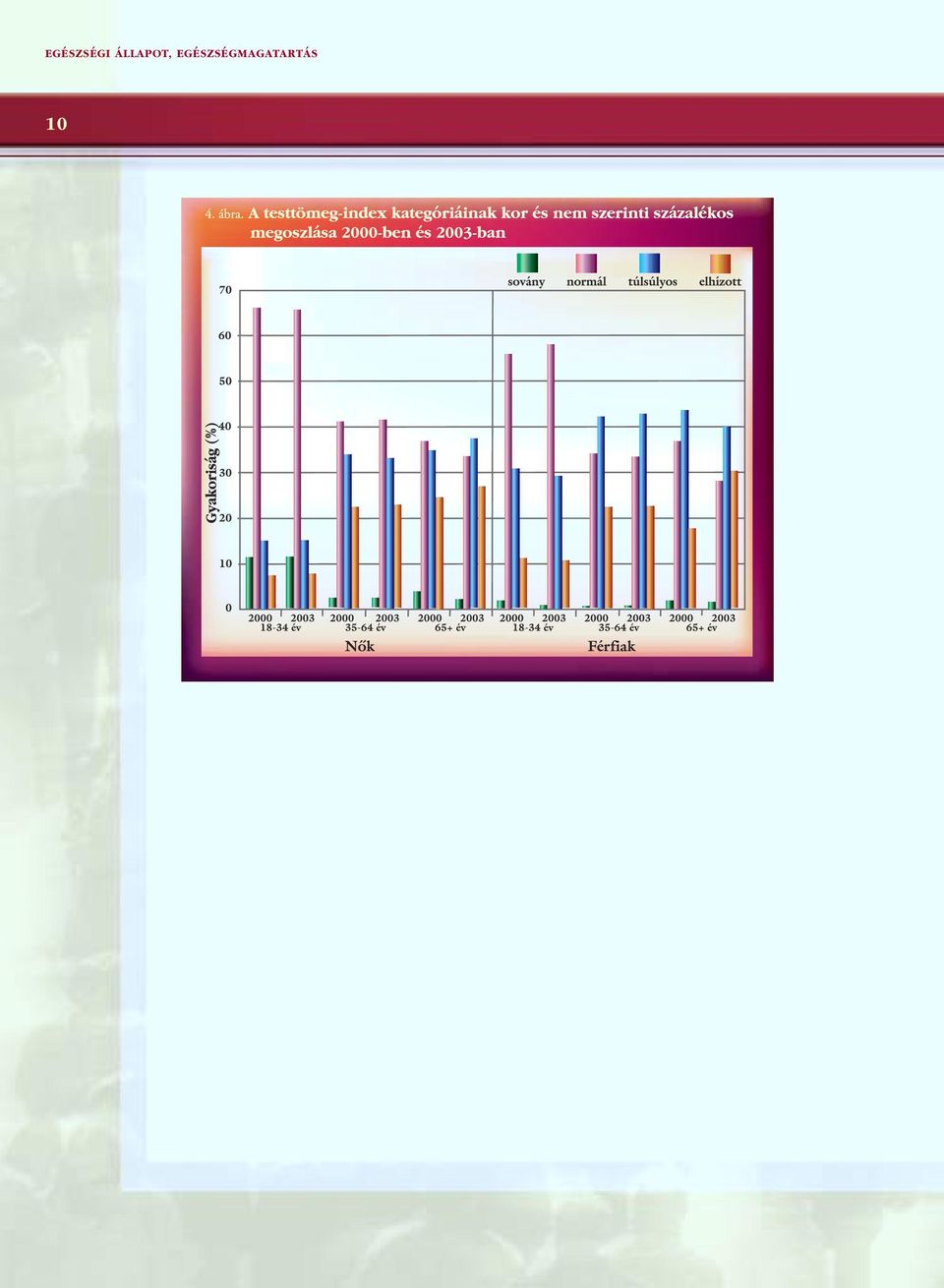Click the page number "10" in the red banner
The height and width of the screenshot is (1288, 944).
click(x=56, y=124)
